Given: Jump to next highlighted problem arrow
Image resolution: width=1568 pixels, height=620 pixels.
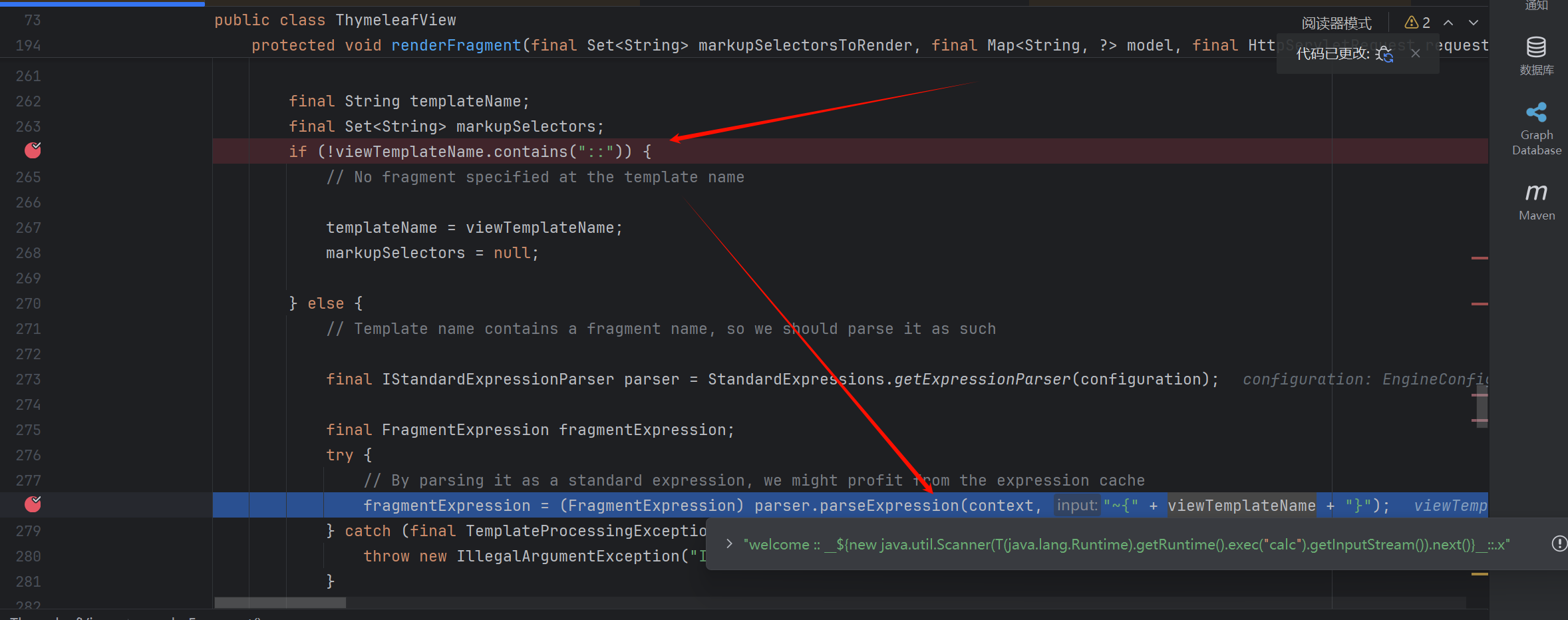Looking at the screenshot, I should tap(1474, 23).
